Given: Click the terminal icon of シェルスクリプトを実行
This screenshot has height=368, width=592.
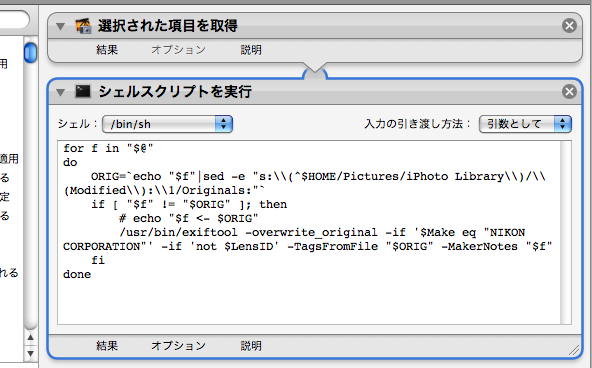Looking at the screenshot, I should tap(83, 91).
